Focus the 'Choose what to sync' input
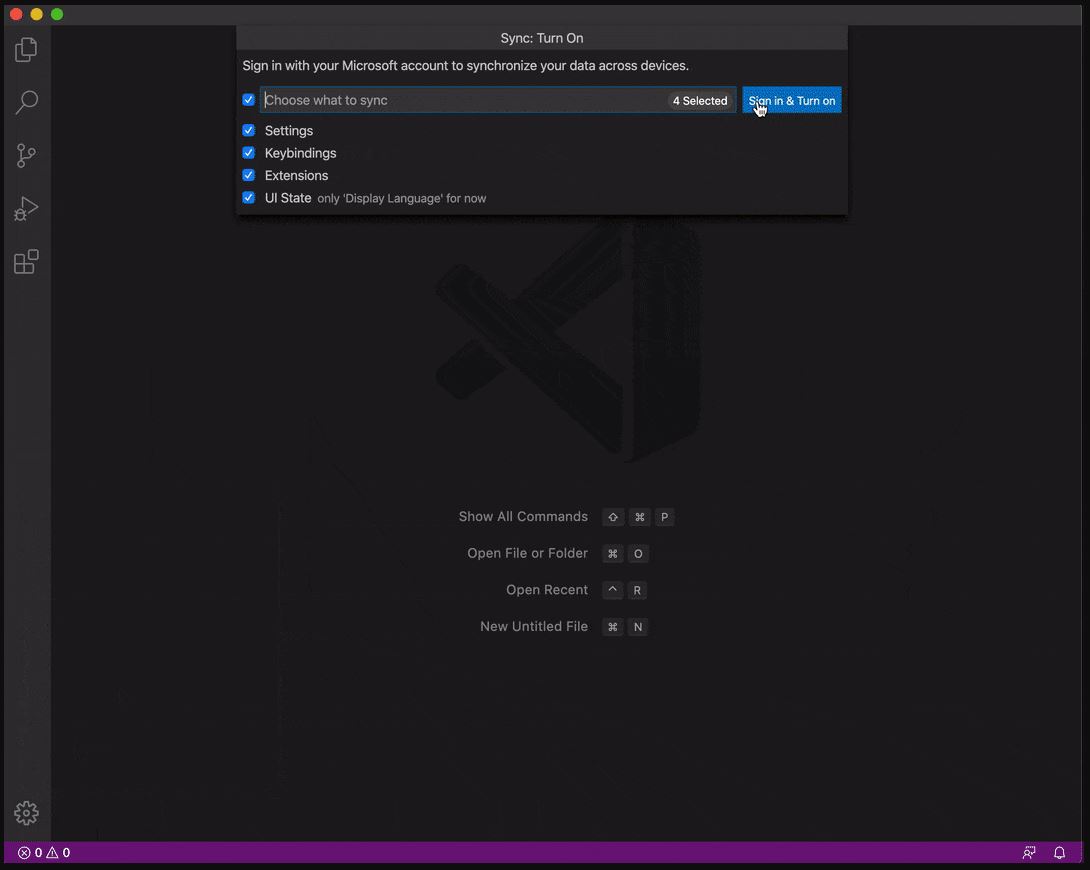 [x=498, y=100]
